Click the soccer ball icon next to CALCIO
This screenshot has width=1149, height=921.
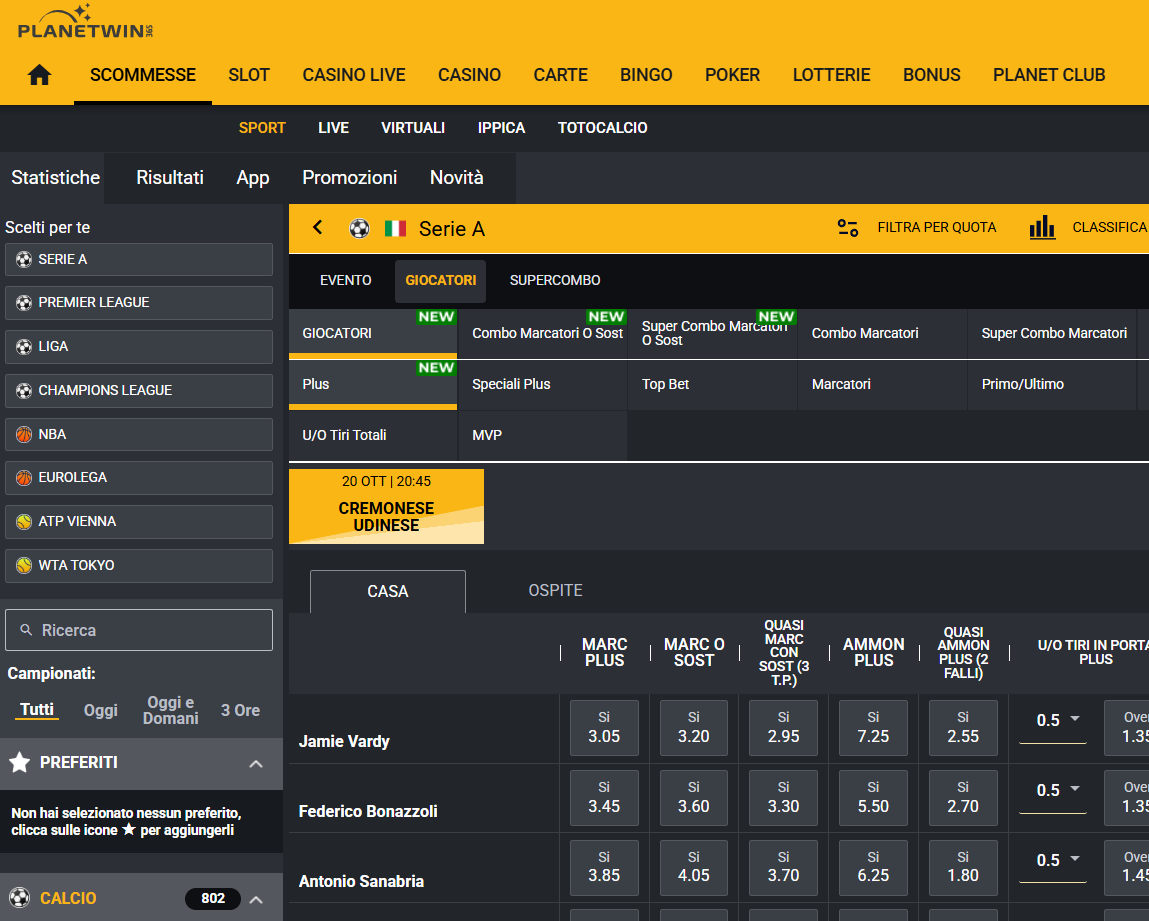[20, 898]
